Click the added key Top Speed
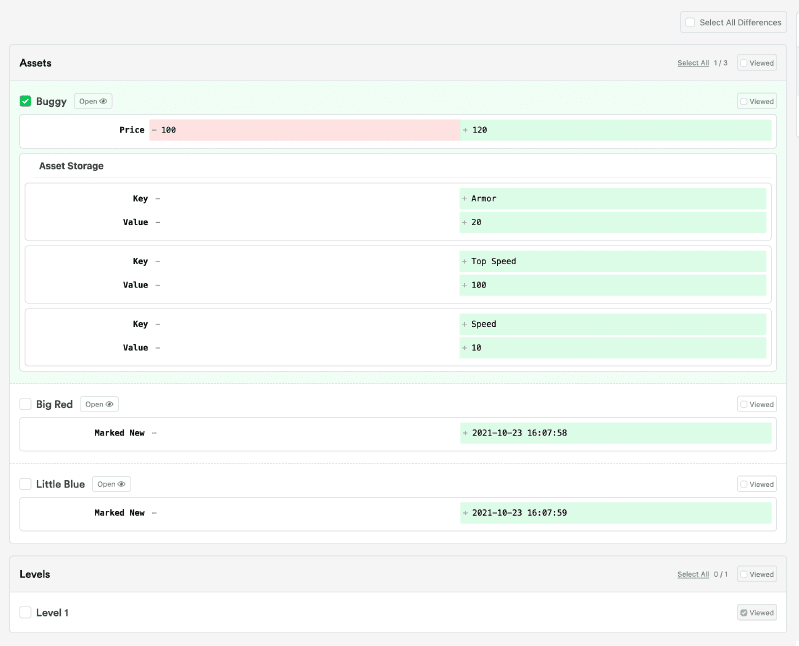The width and height of the screenshot is (799, 646). 612,261
